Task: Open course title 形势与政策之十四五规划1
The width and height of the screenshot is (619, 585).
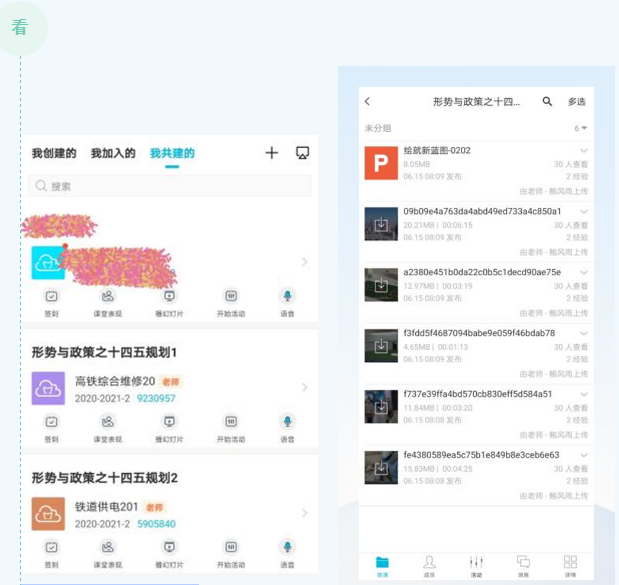Action: pyautogui.click(x=104, y=352)
